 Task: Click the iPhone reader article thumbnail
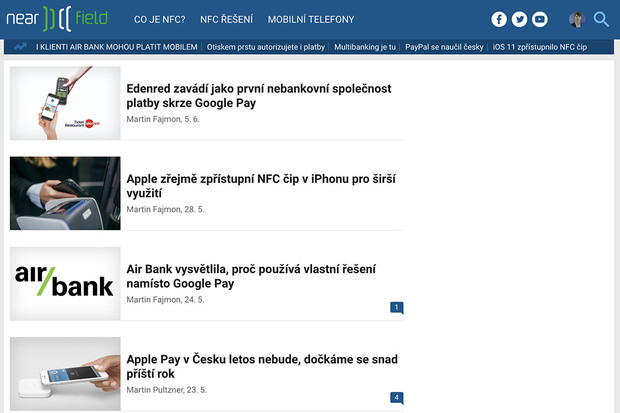pos(65,373)
